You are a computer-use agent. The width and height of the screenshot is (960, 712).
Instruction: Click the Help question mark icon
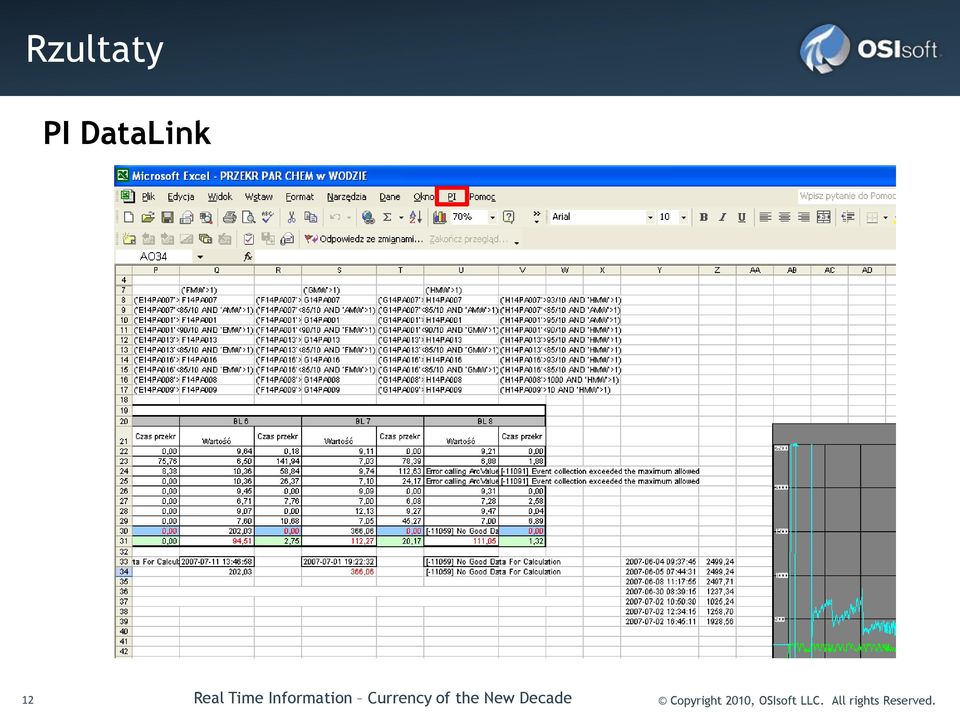pos(508,217)
